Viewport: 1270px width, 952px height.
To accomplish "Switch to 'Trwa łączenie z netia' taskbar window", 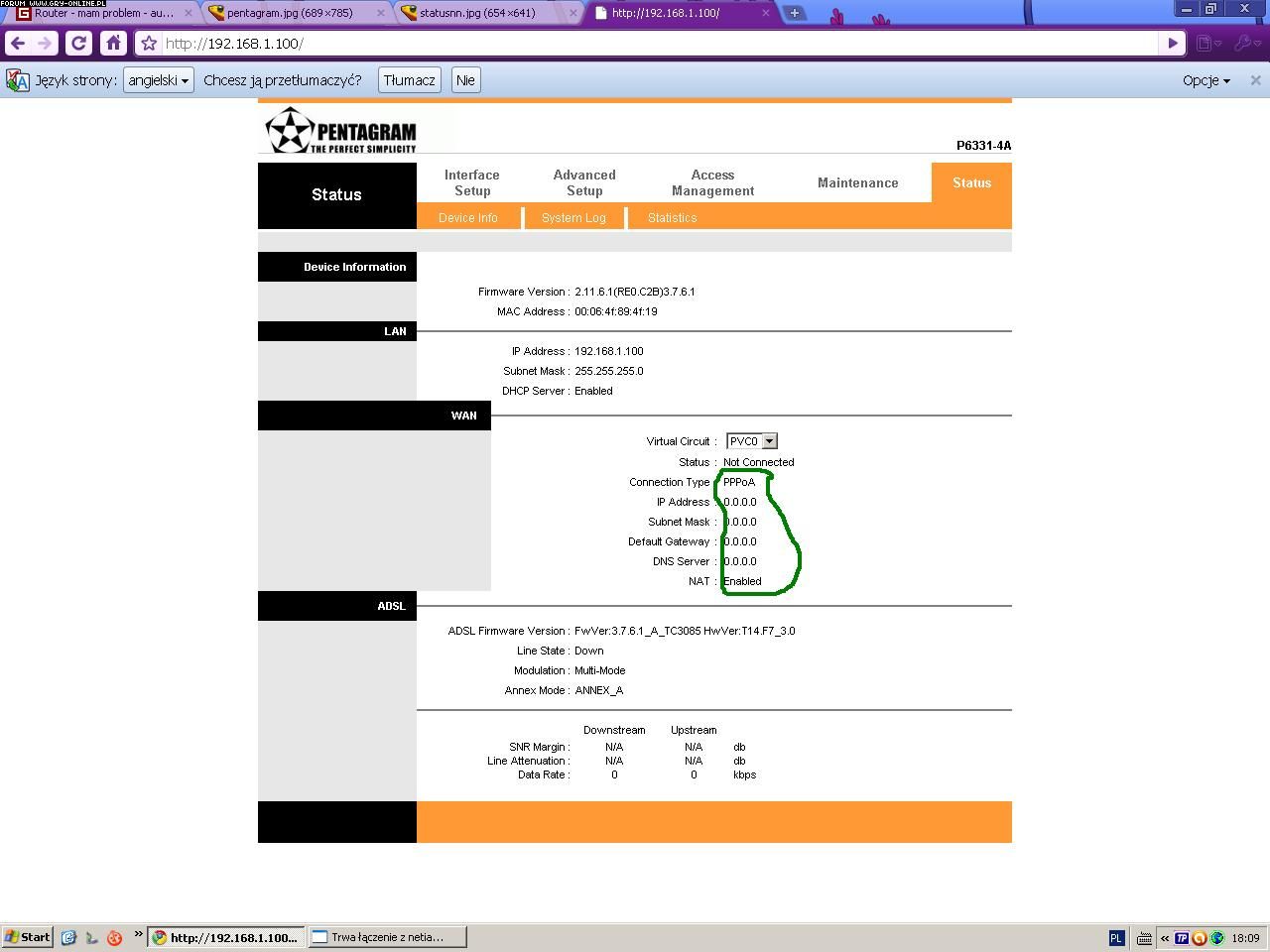I will click(x=387, y=937).
